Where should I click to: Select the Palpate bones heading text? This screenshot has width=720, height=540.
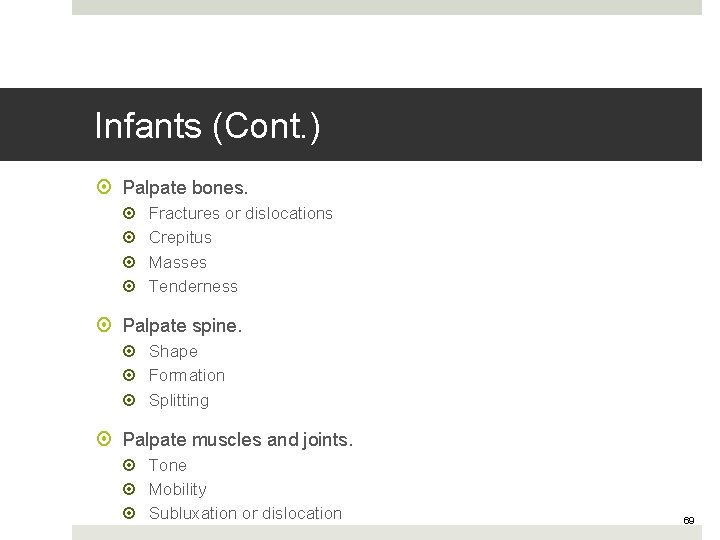(x=185, y=187)
